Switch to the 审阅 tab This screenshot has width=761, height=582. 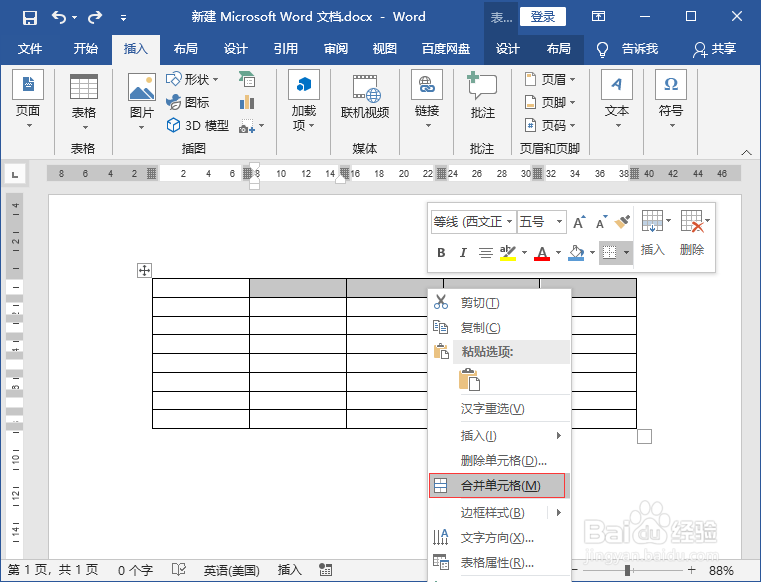(x=336, y=49)
